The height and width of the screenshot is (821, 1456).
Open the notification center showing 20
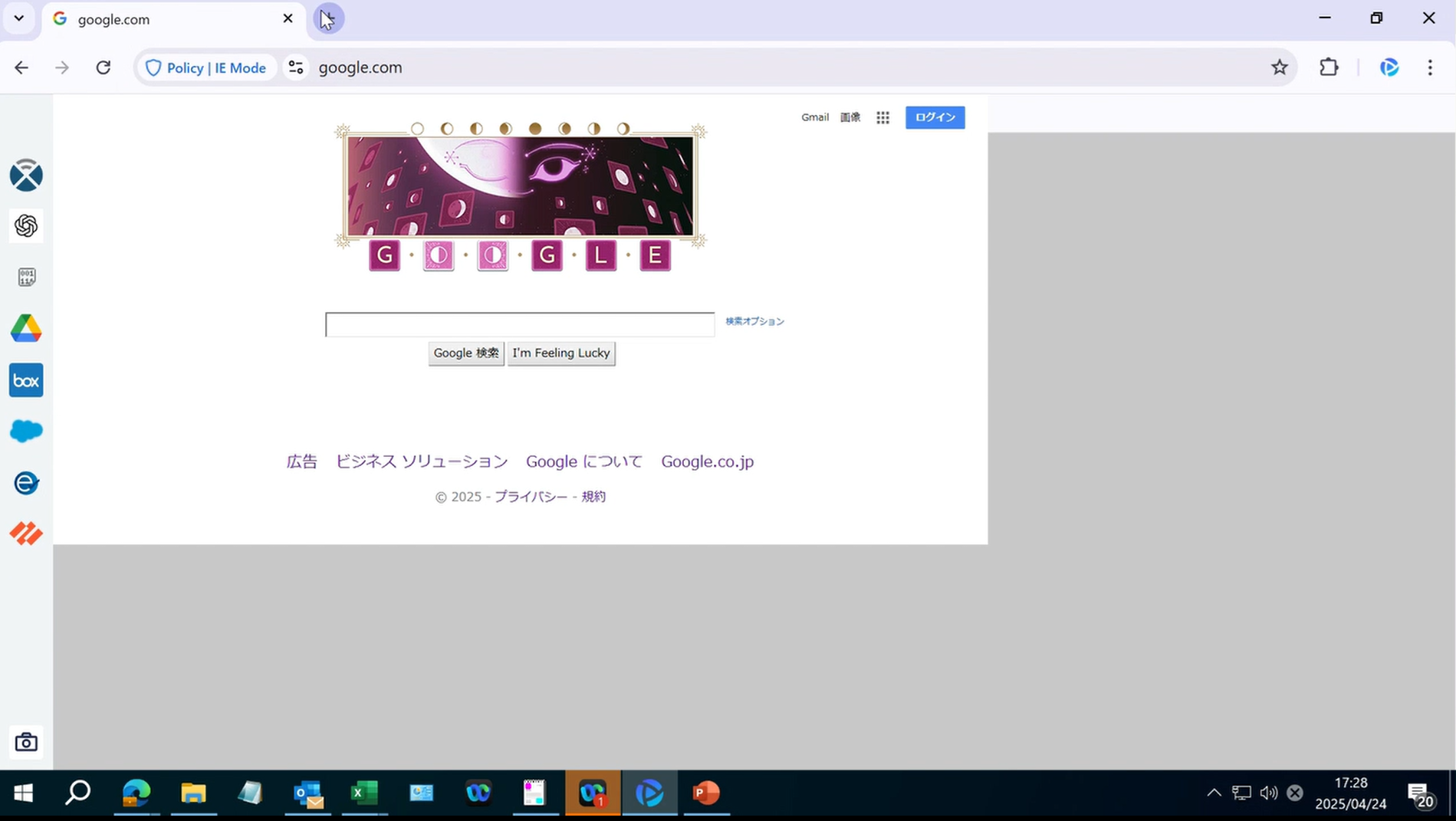(x=1421, y=796)
